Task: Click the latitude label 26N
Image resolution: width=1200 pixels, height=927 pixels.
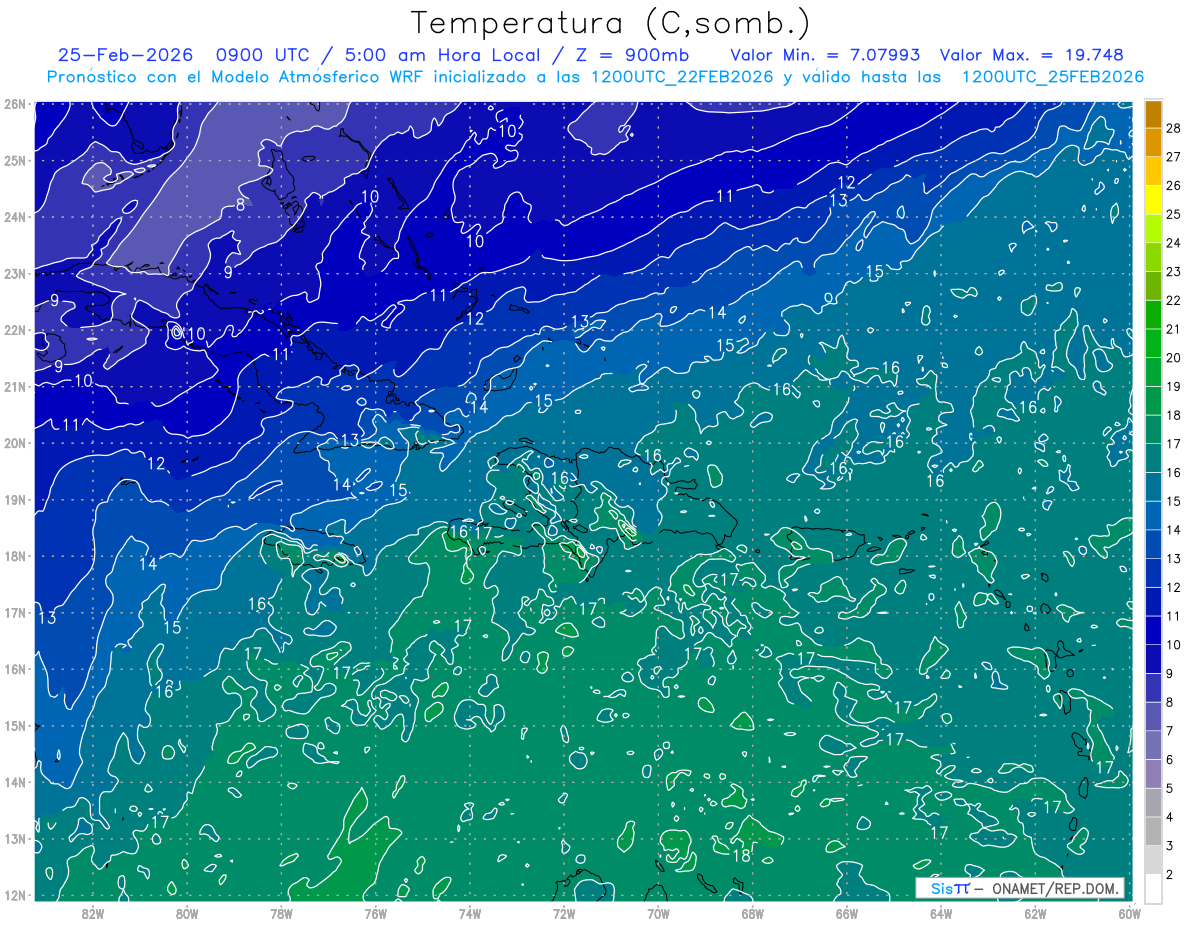Action: point(14,104)
